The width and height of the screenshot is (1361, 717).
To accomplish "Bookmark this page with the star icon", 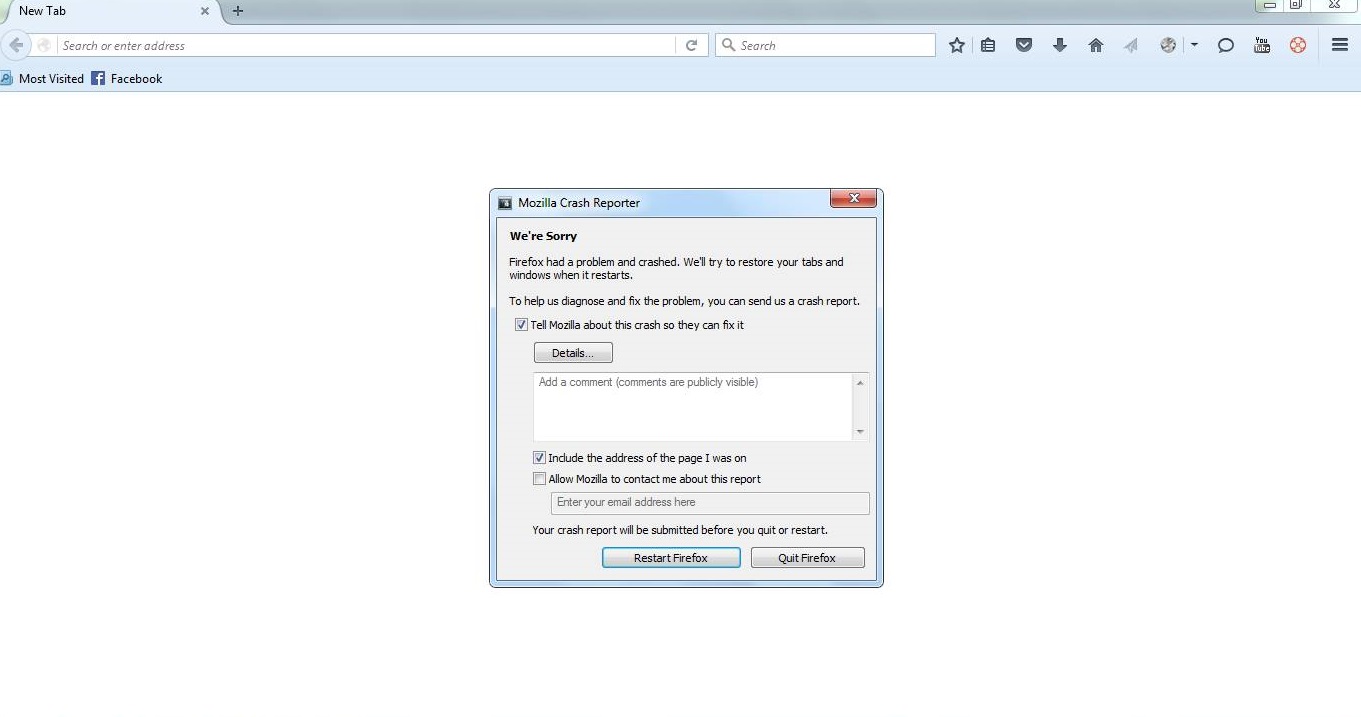I will pos(957,45).
